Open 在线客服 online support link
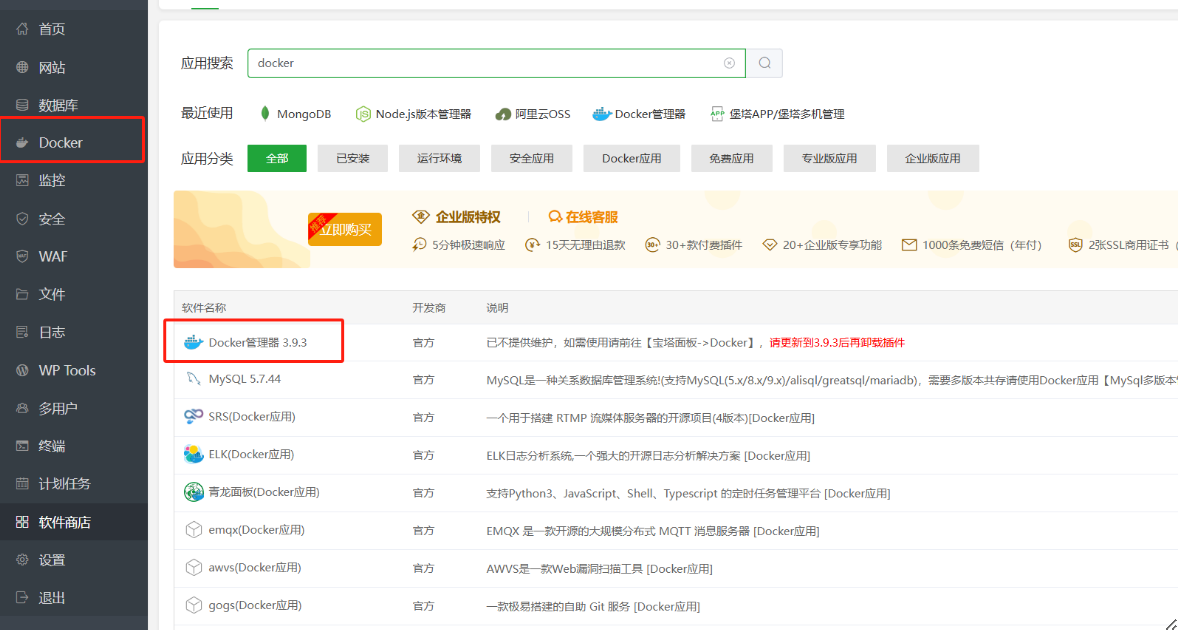Image resolution: width=1186 pixels, height=630 pixels. tap(584, 217)
